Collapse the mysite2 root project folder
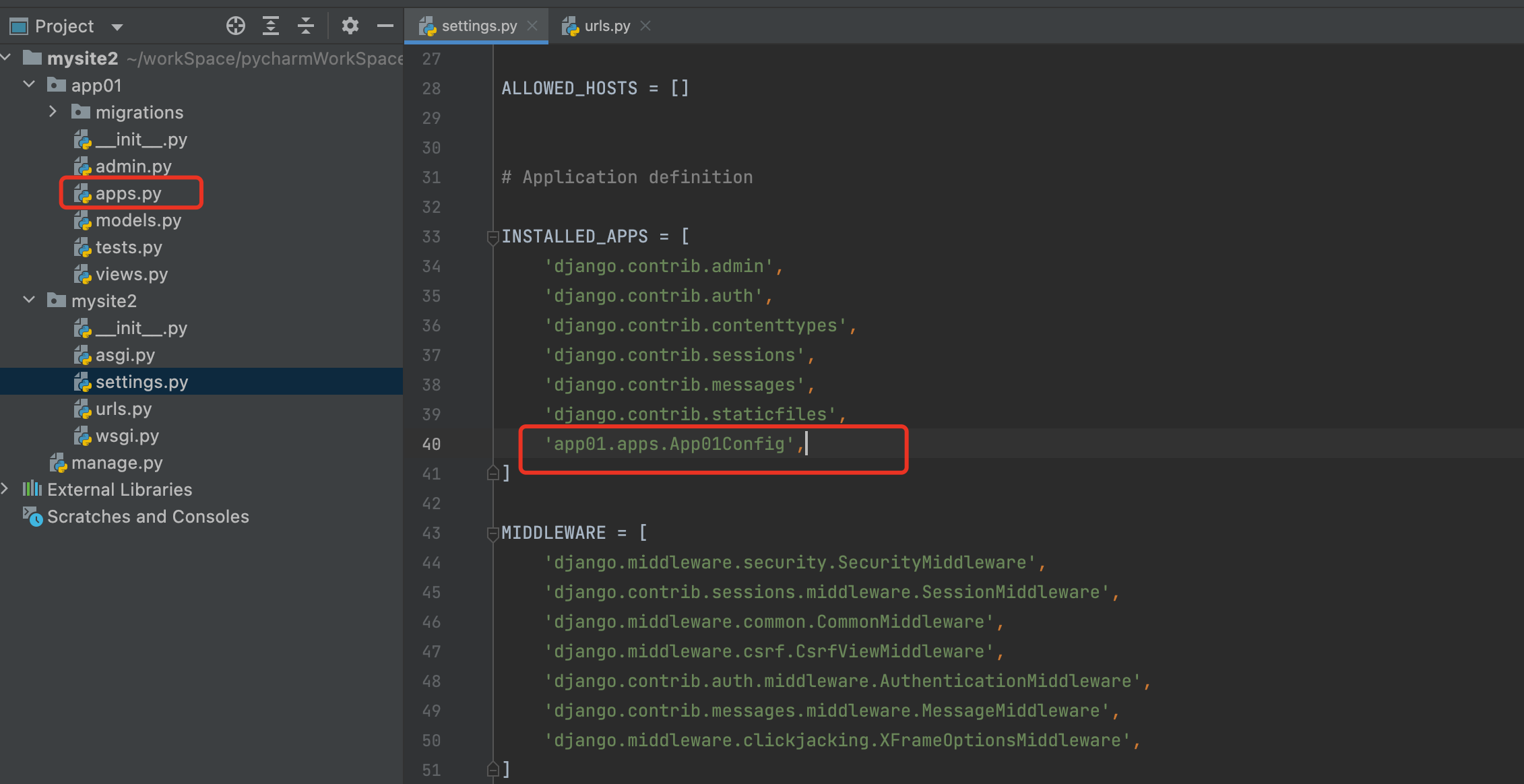 tap(6, 58)
